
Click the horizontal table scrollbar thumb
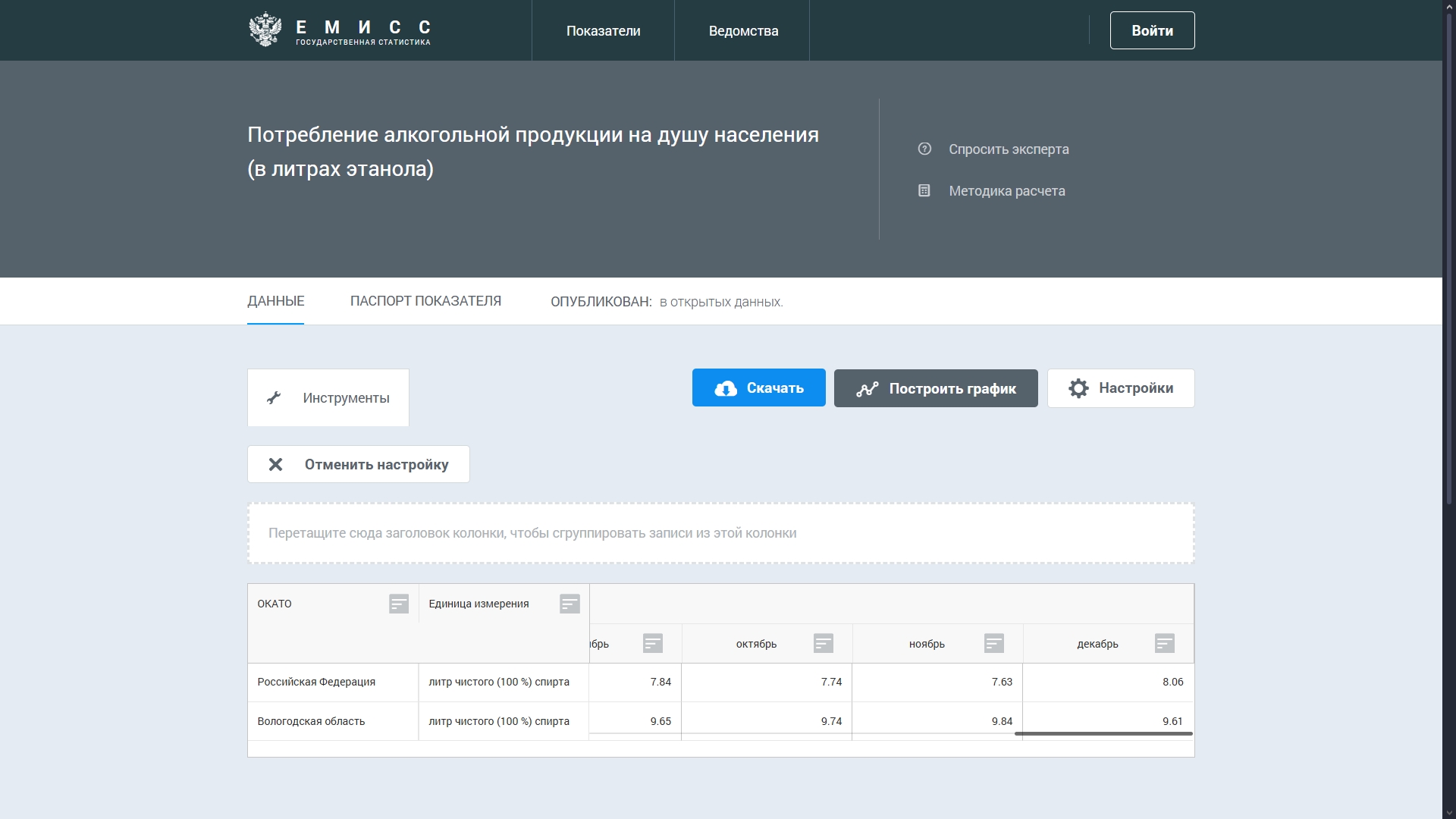pos(1103,734)
